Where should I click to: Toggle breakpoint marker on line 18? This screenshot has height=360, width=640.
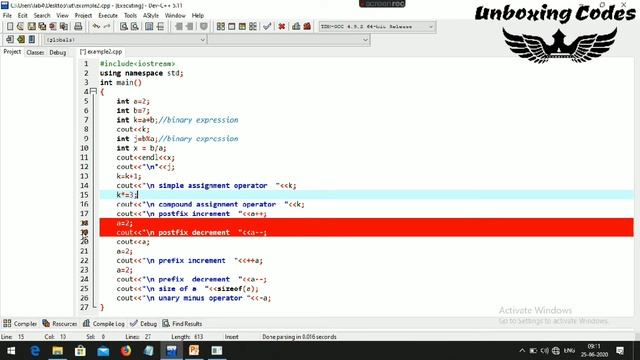(x=84, y=223)
